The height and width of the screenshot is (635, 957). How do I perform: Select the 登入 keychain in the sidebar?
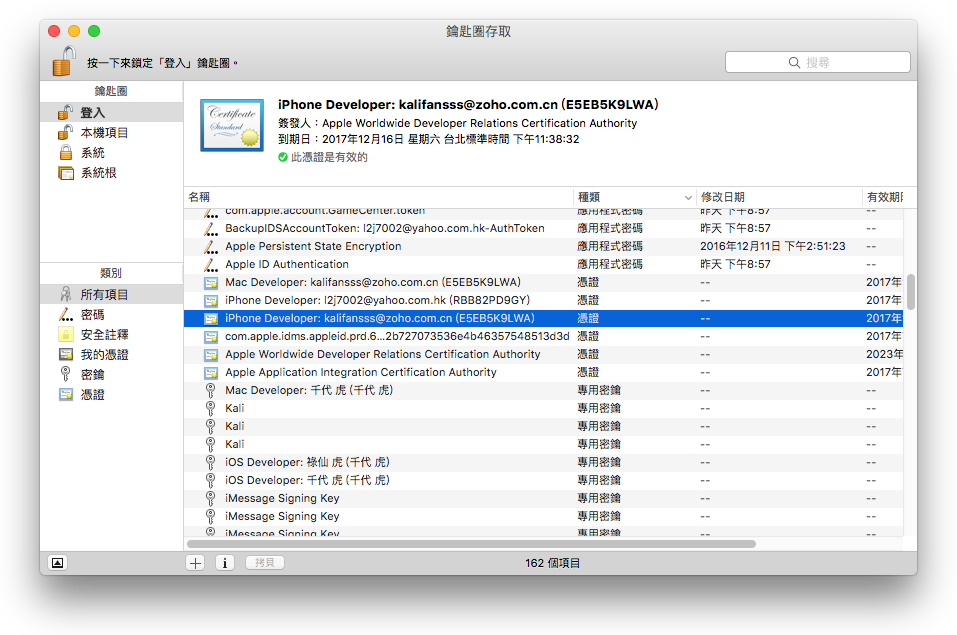click(111, 112)
